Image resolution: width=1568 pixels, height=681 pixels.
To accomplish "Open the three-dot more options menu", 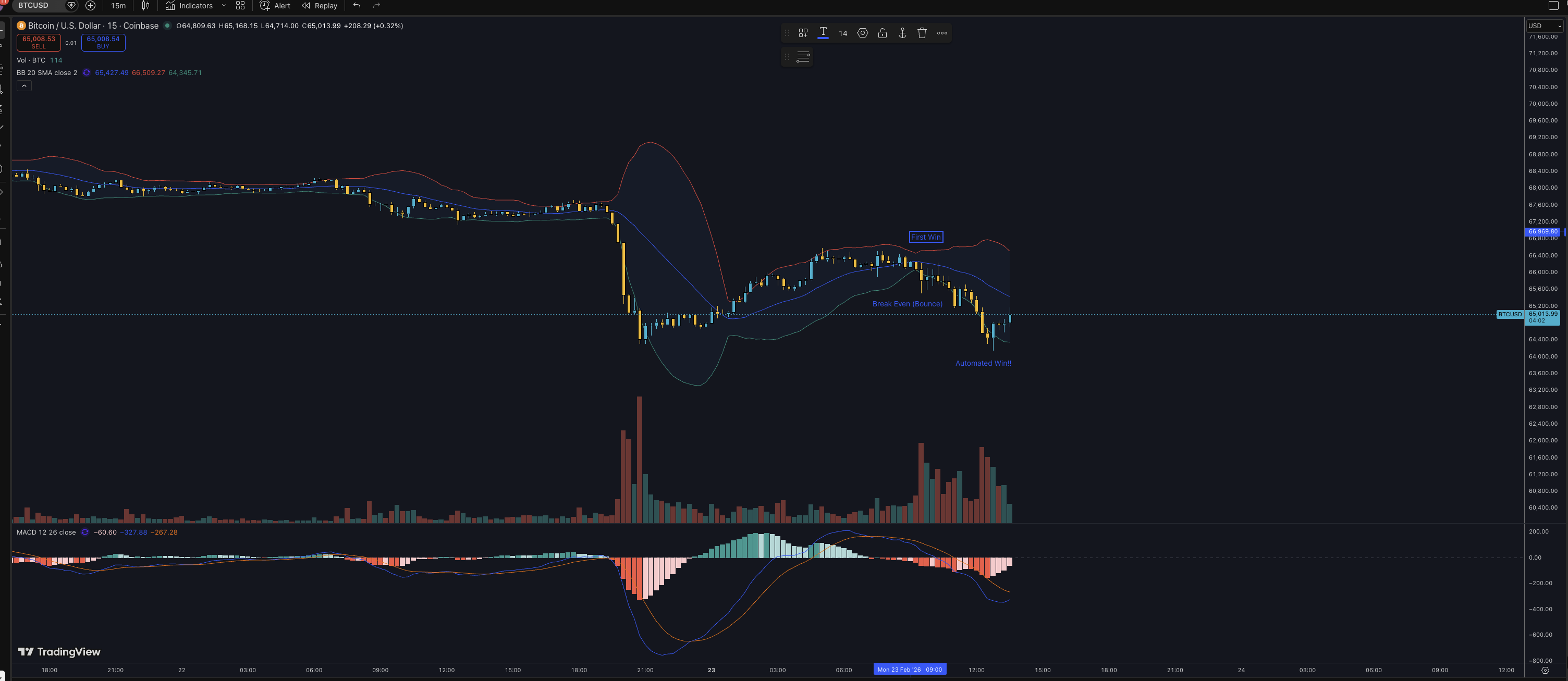I will 941,33.
